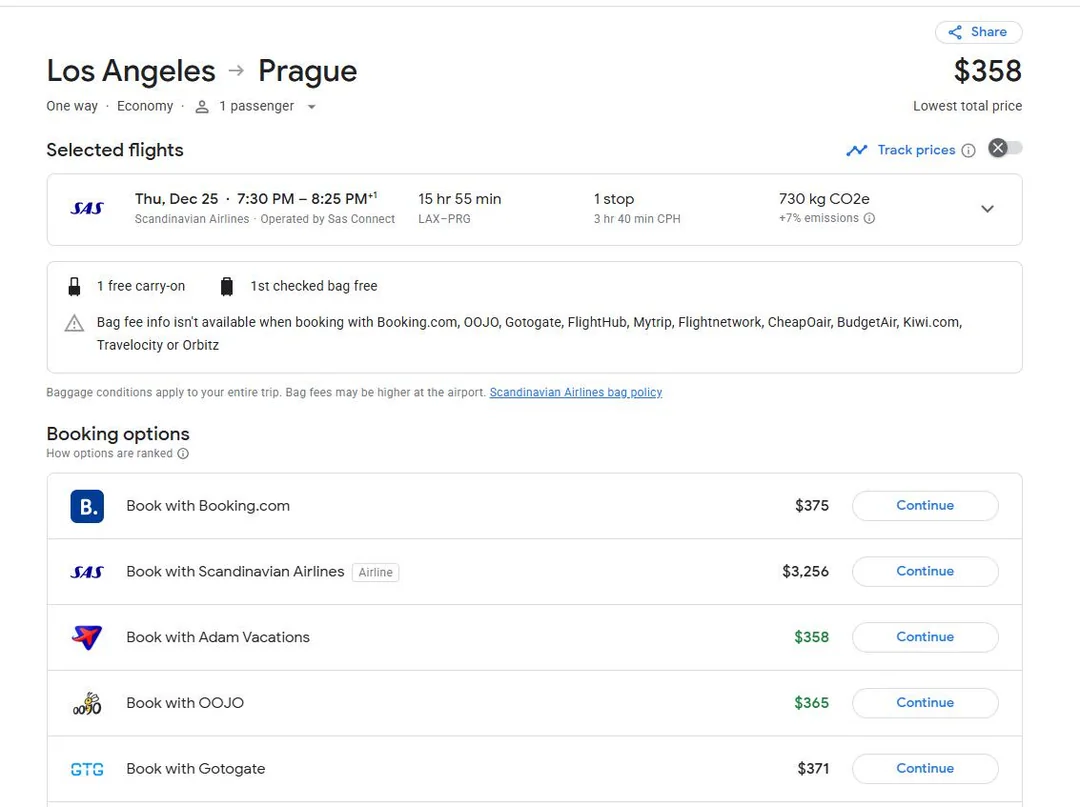Toggle the Track prices switch
This screenshot has width=1080, height=807.
pyautogui.click(x=1005, y=149)
